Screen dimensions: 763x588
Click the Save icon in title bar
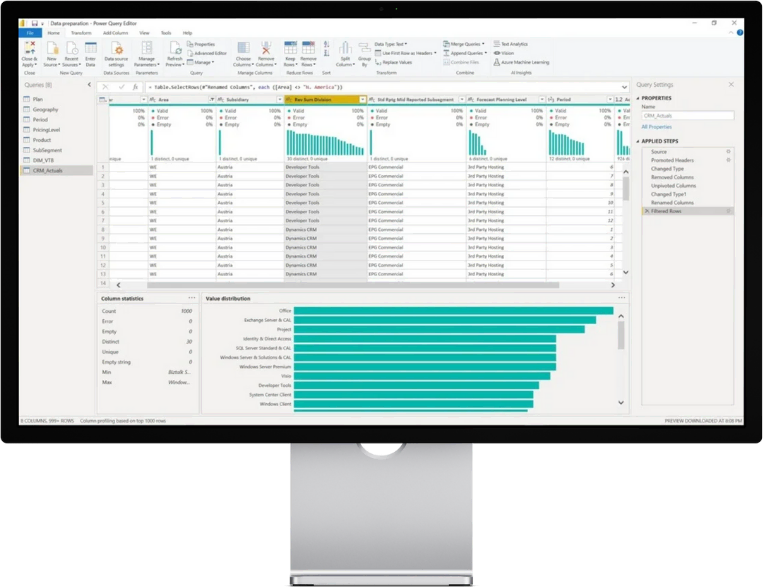pos(35,23)
